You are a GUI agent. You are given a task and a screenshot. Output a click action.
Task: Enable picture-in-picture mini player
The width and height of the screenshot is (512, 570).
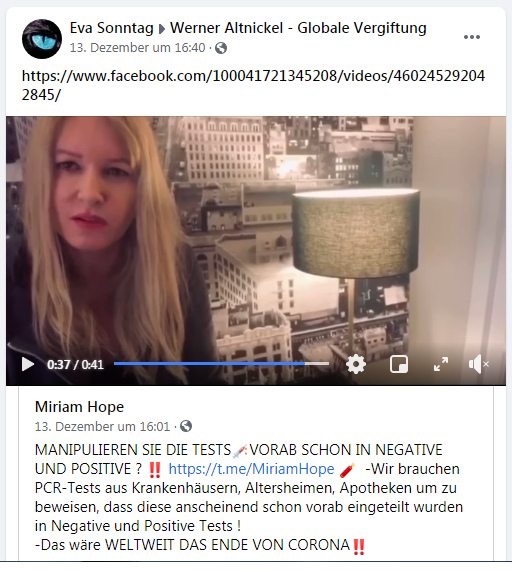399,364
